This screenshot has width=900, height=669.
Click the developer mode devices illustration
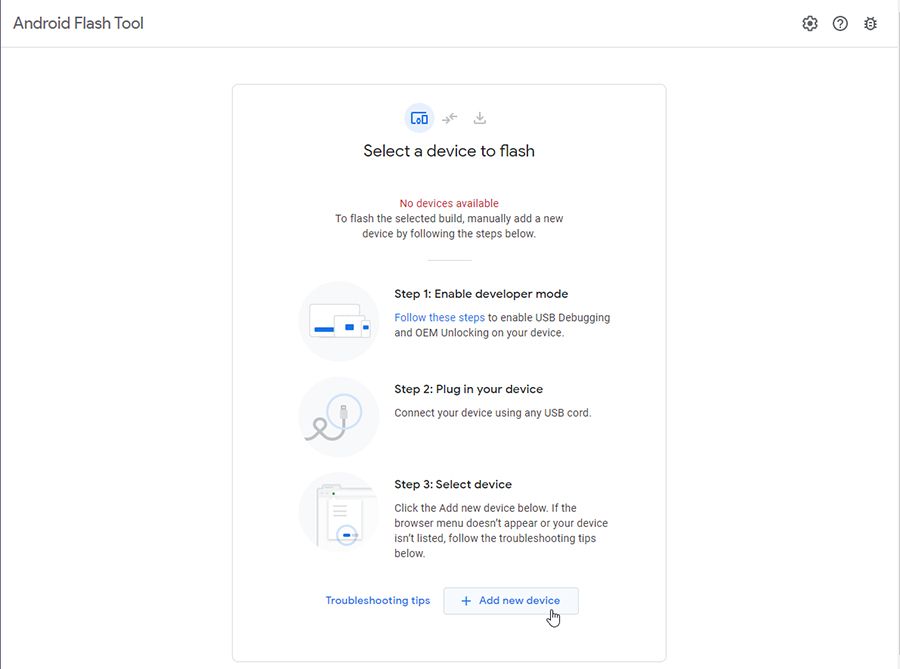[339, 321]
